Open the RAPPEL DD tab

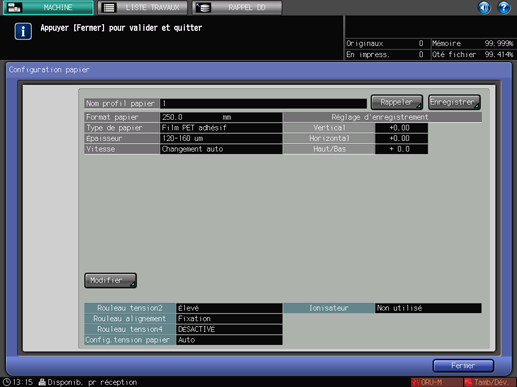(x=237, y=7)
